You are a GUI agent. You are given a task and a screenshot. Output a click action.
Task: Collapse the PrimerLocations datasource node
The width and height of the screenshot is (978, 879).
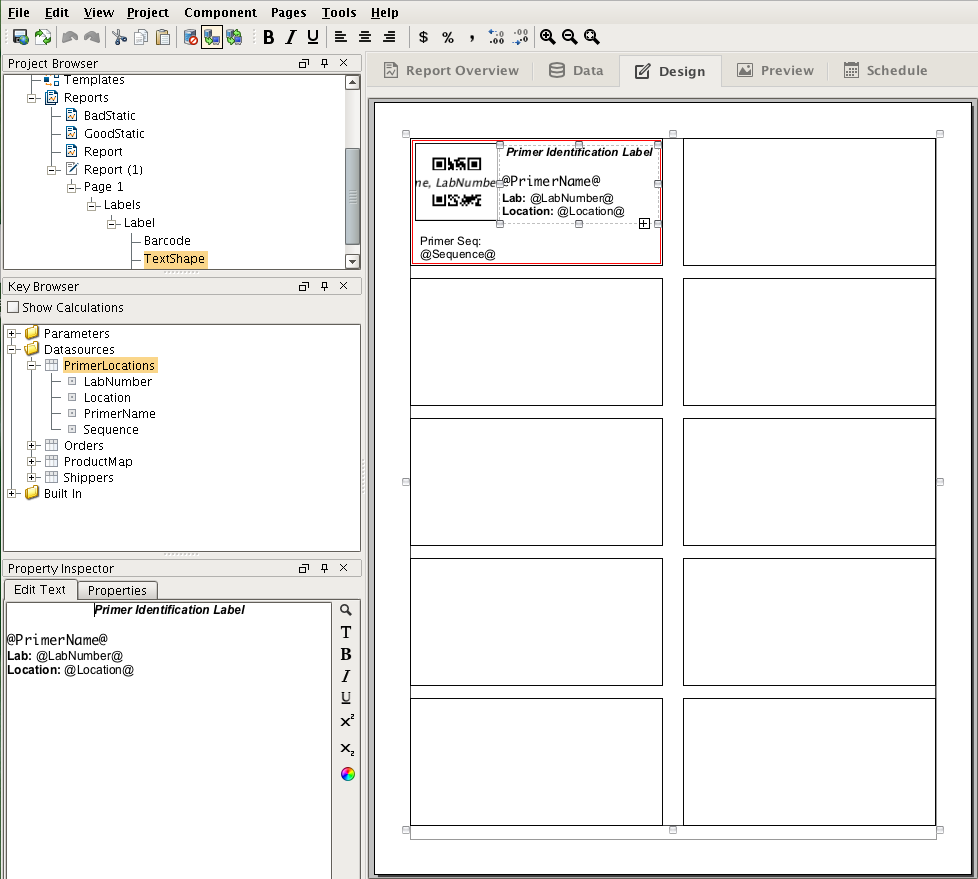32,366
